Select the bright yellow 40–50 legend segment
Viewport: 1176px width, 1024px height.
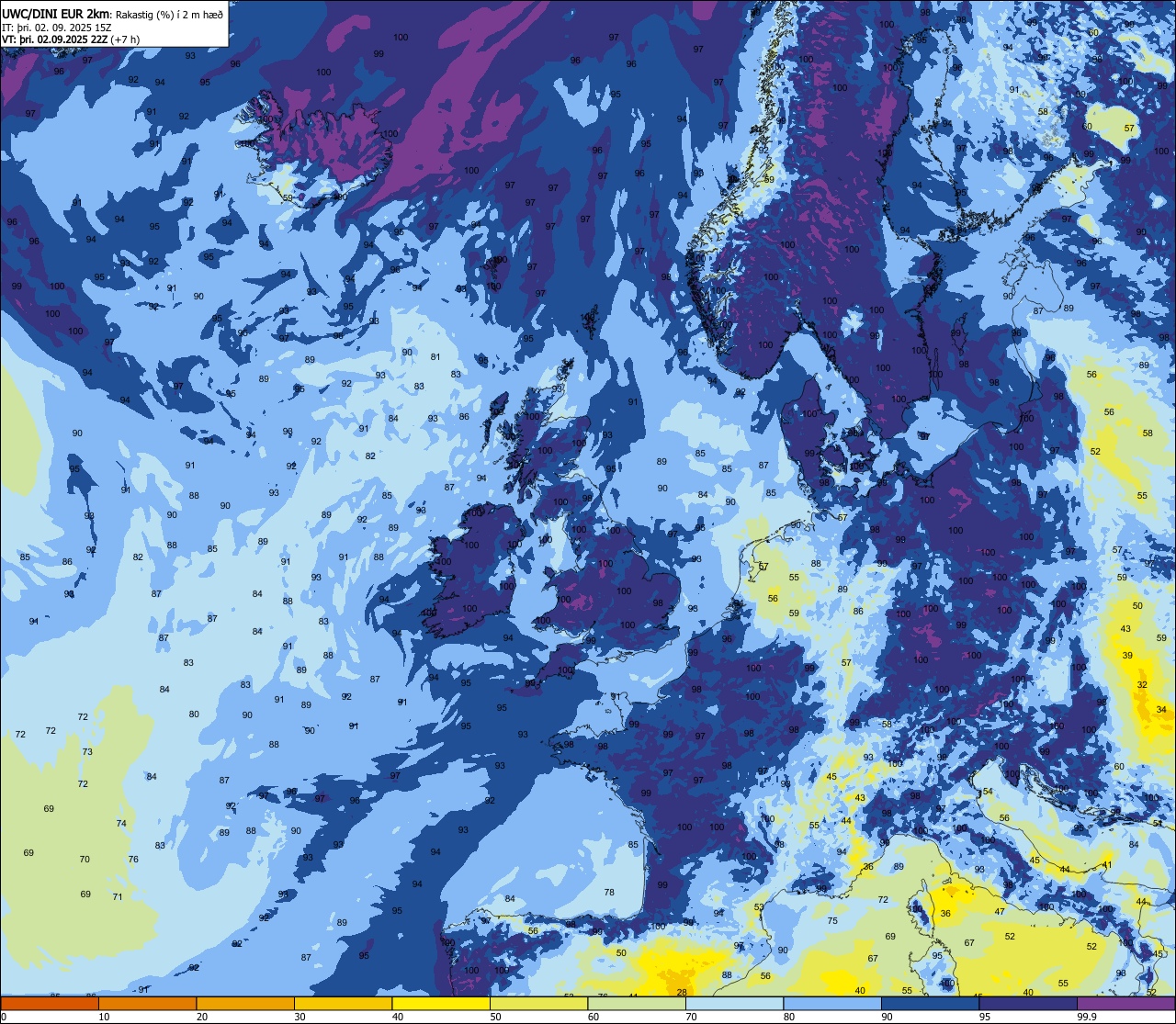pyautogui.click(x=441, y=1003)
